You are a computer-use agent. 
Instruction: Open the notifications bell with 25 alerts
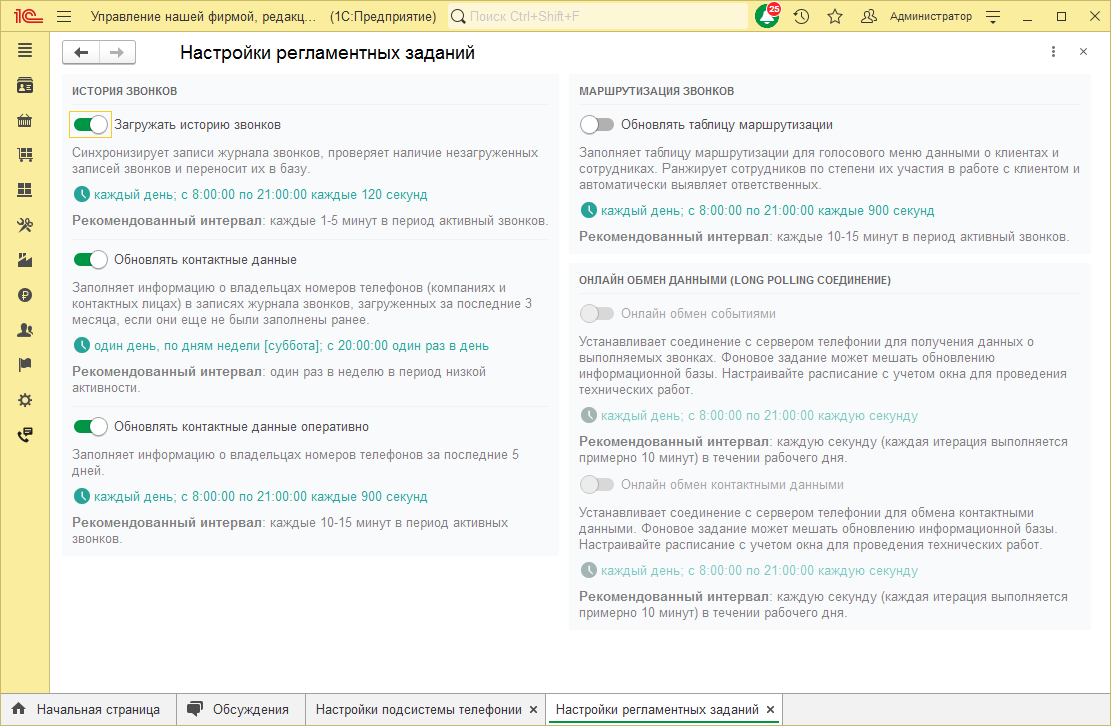point(768,17)
